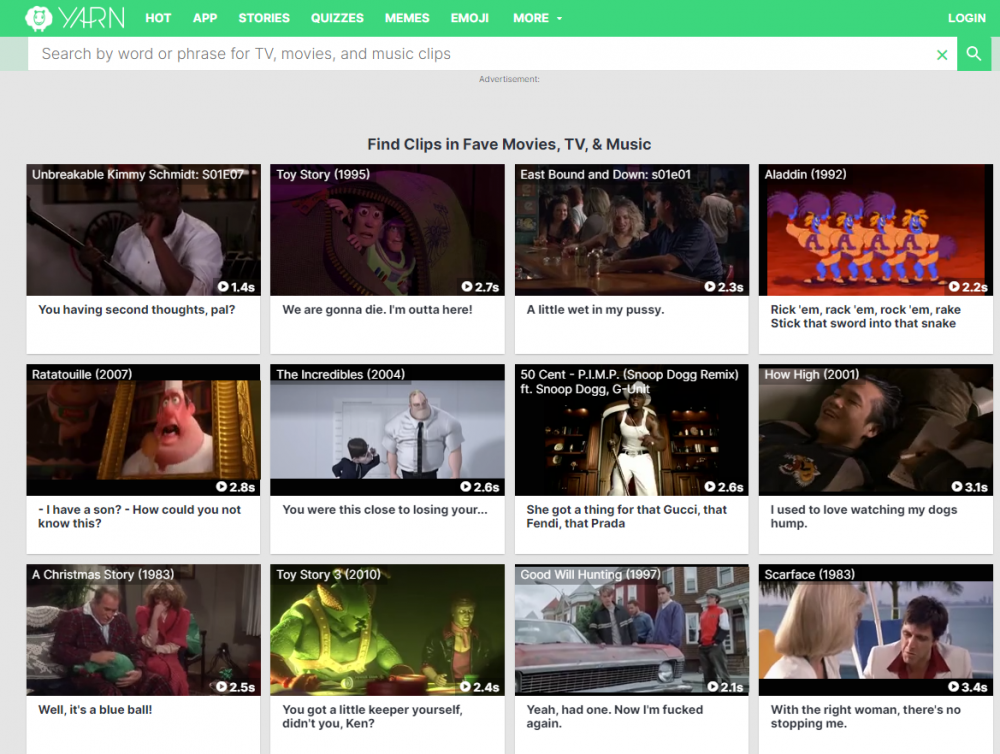The image size is (1000, 754).
Task: Click caption "Rick 'em, rack 'em, rock 'em, rake"
Action: pyautogui.click(x=865, y=309)
